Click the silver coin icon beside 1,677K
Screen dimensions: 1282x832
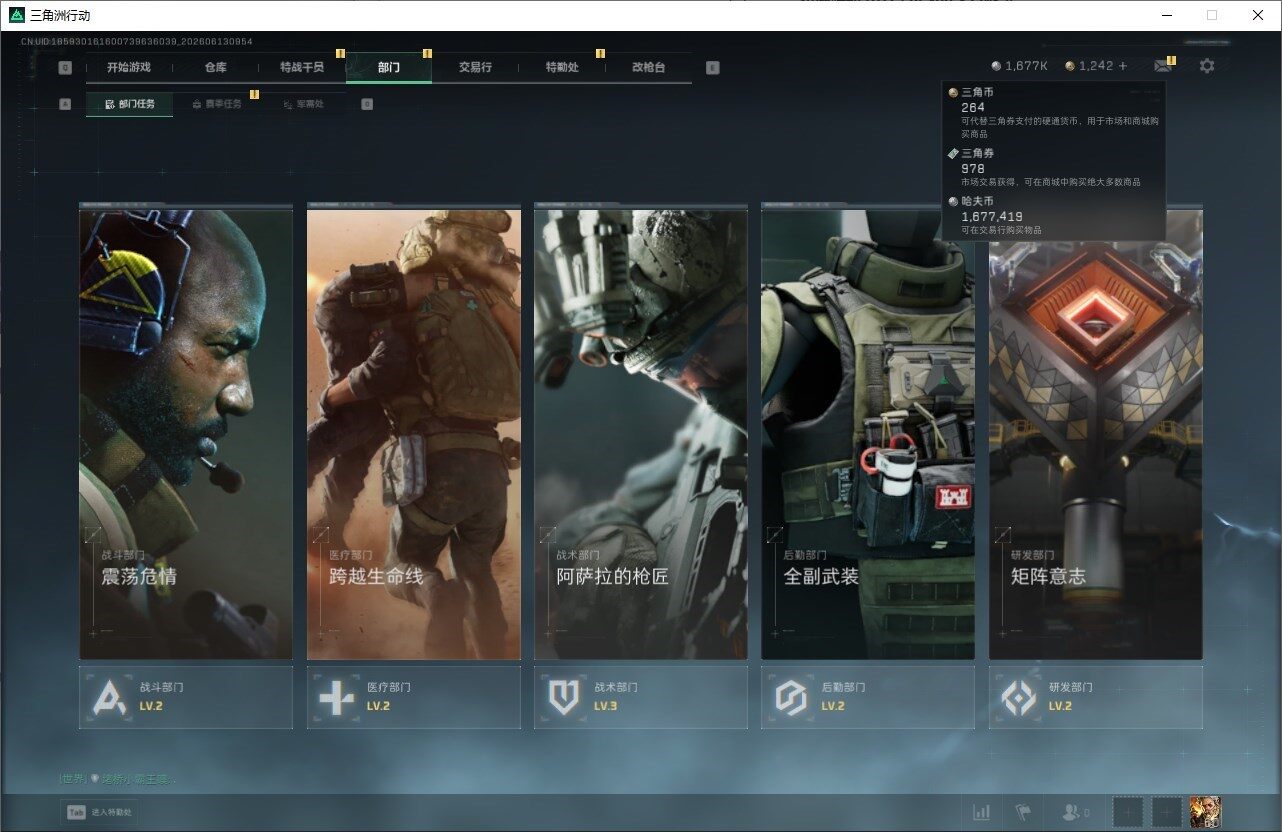995,66
